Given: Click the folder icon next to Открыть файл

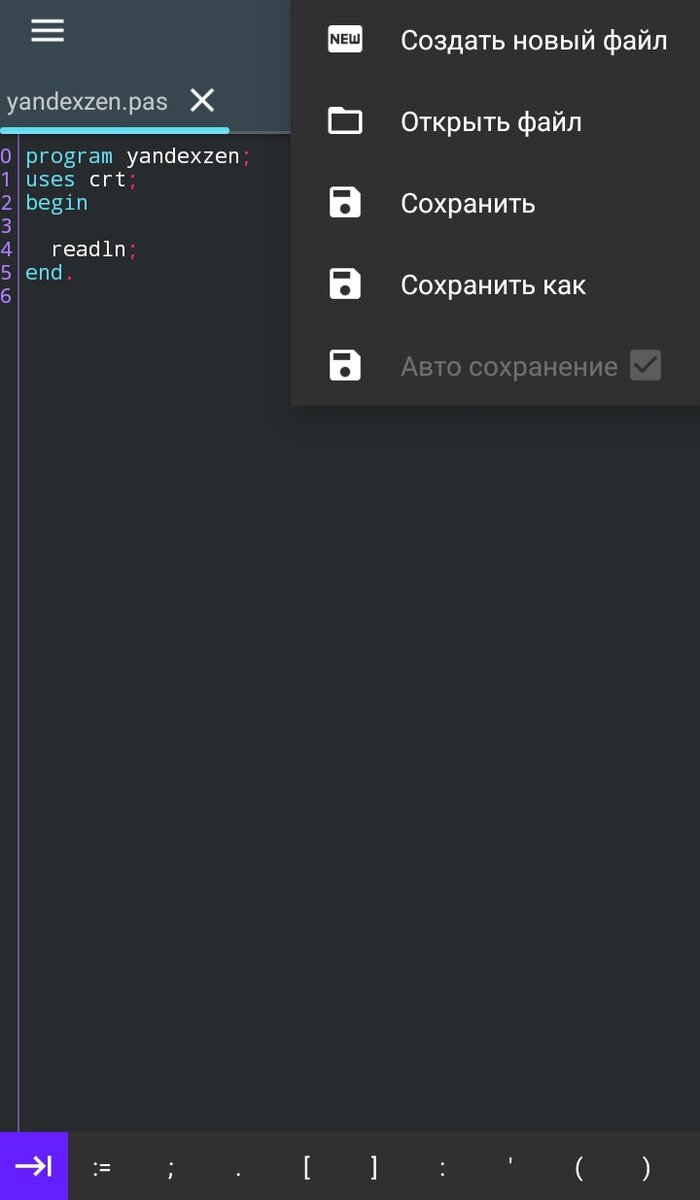Looking at the screenshot, I should [x=345, y=120].
